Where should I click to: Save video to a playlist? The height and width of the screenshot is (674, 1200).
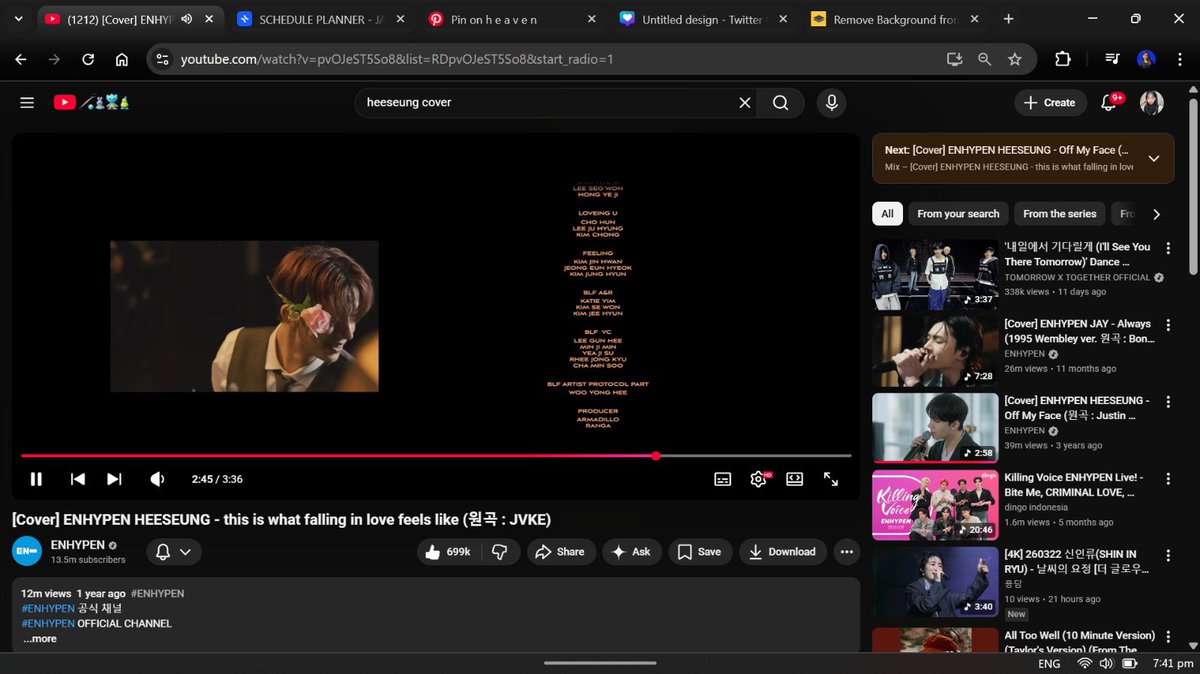tap(700, 552)
